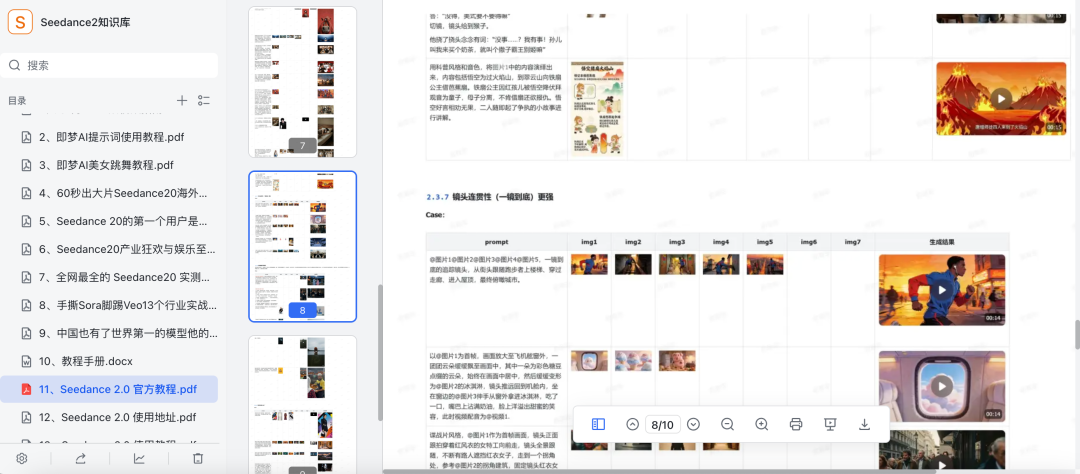Click PDF icon of 即梦AI美女跳舞教程
The height and width of the screenshot is (474, 1080).
[x=27, y=165]
